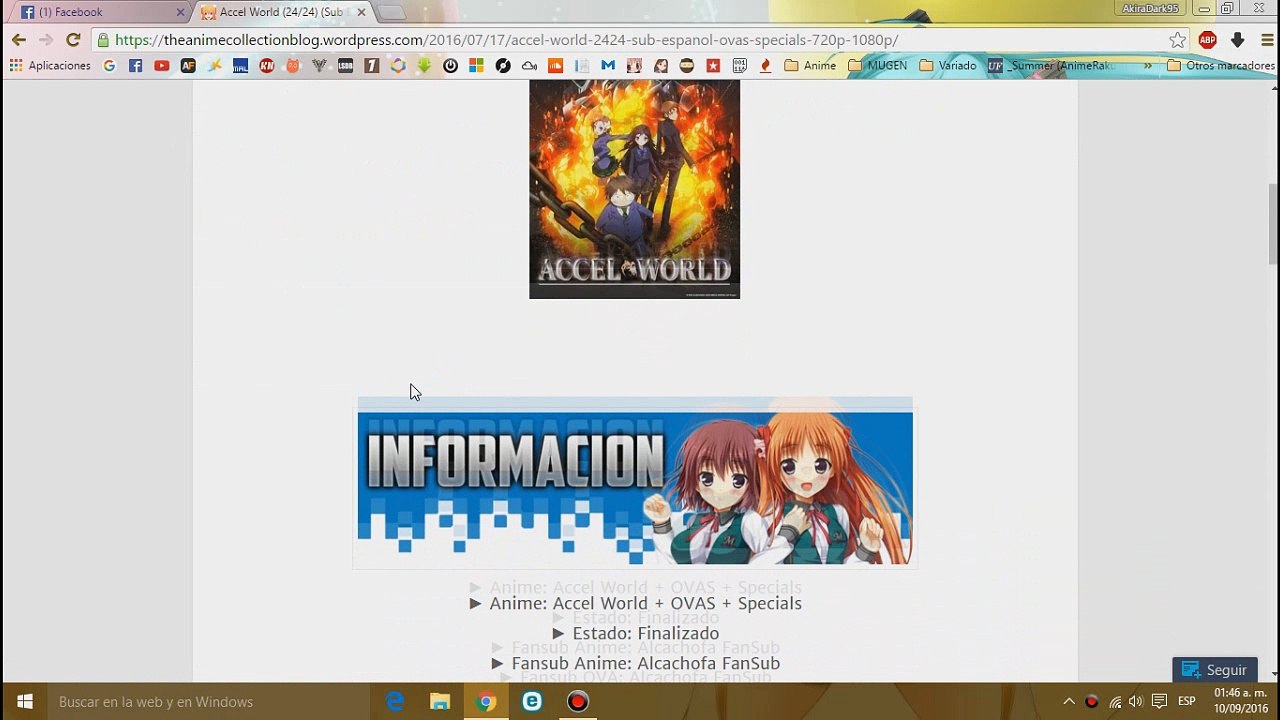Viewport: 1280px width, 720px height.
Task: Switch the ESP input language indicator
Action: (1187, 702)
